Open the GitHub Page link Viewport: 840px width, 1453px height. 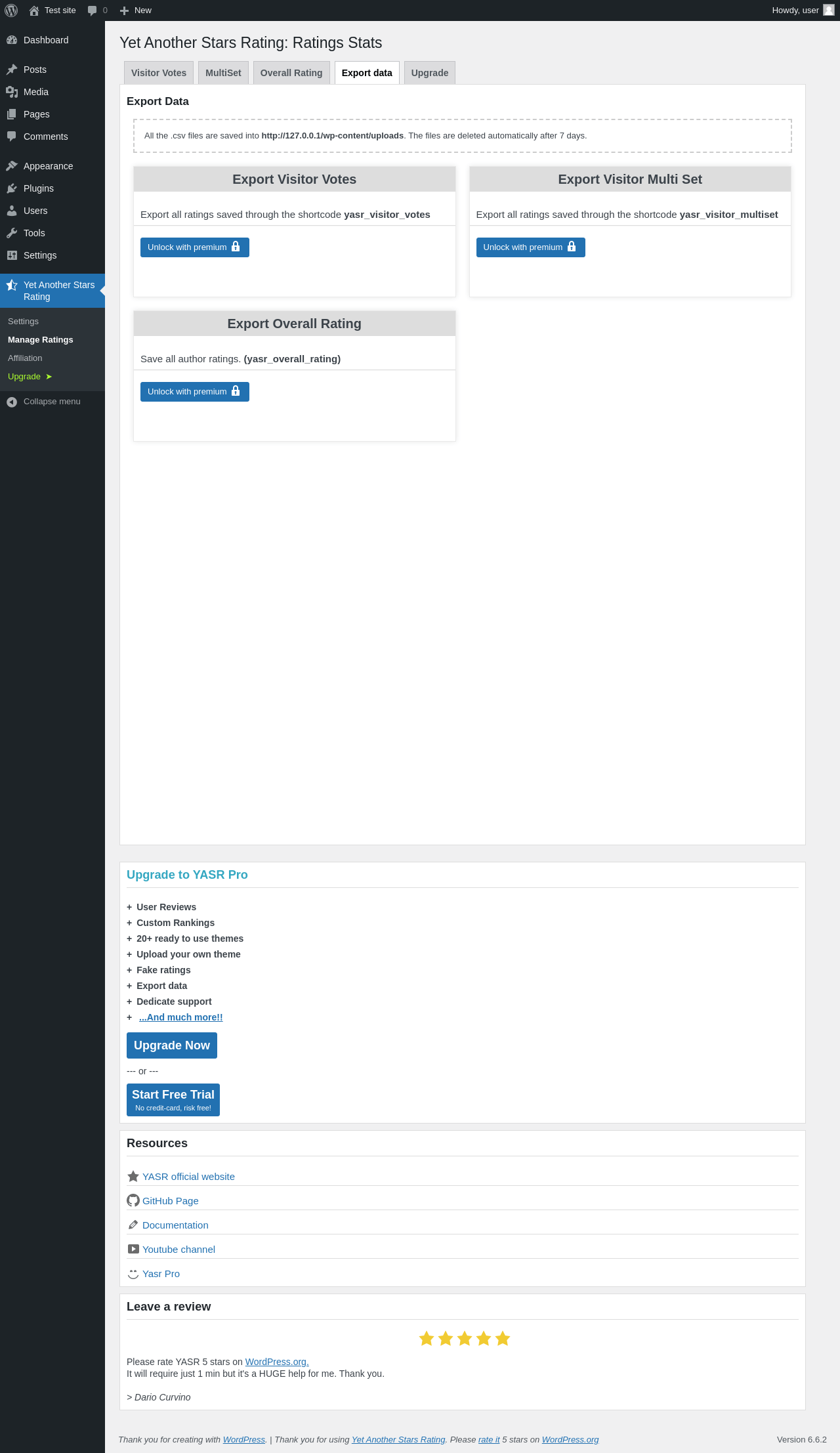[x=171, y=1201]
